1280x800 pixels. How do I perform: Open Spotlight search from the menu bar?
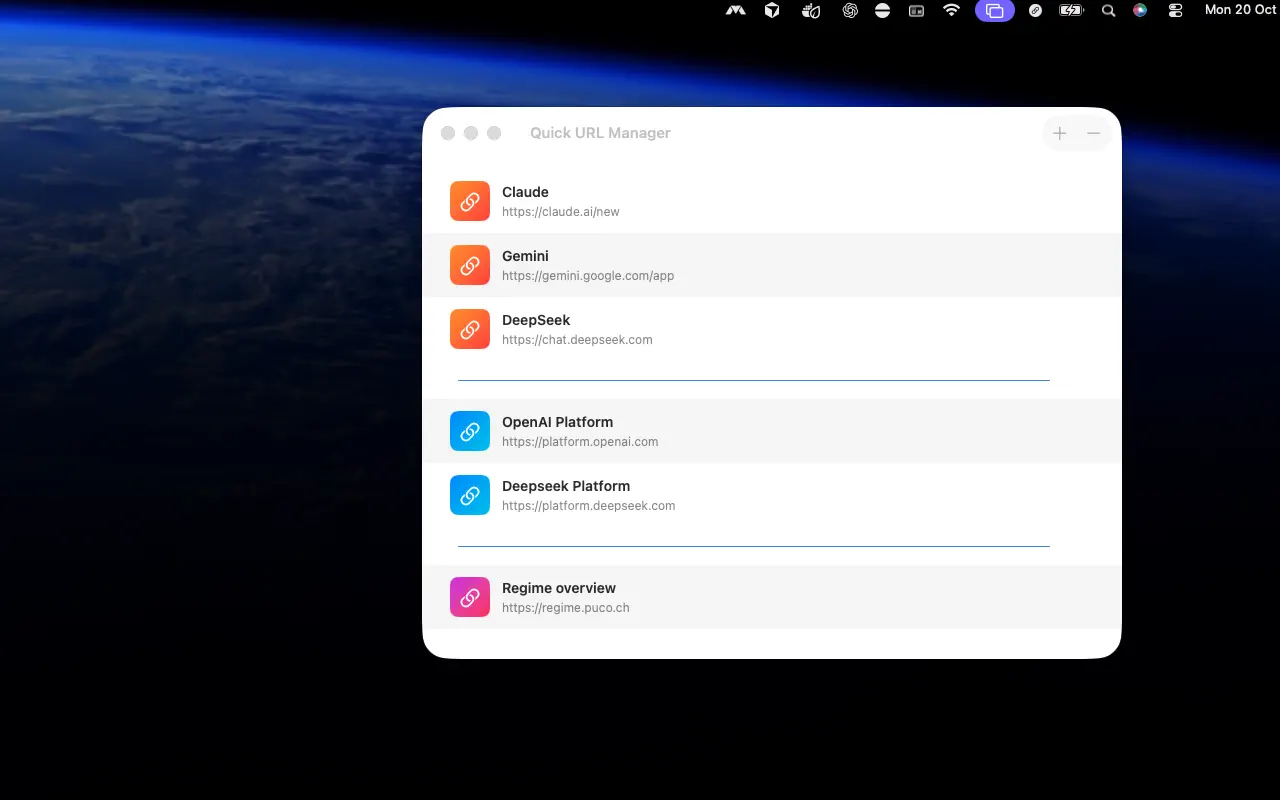click(x=1107, y=10)
